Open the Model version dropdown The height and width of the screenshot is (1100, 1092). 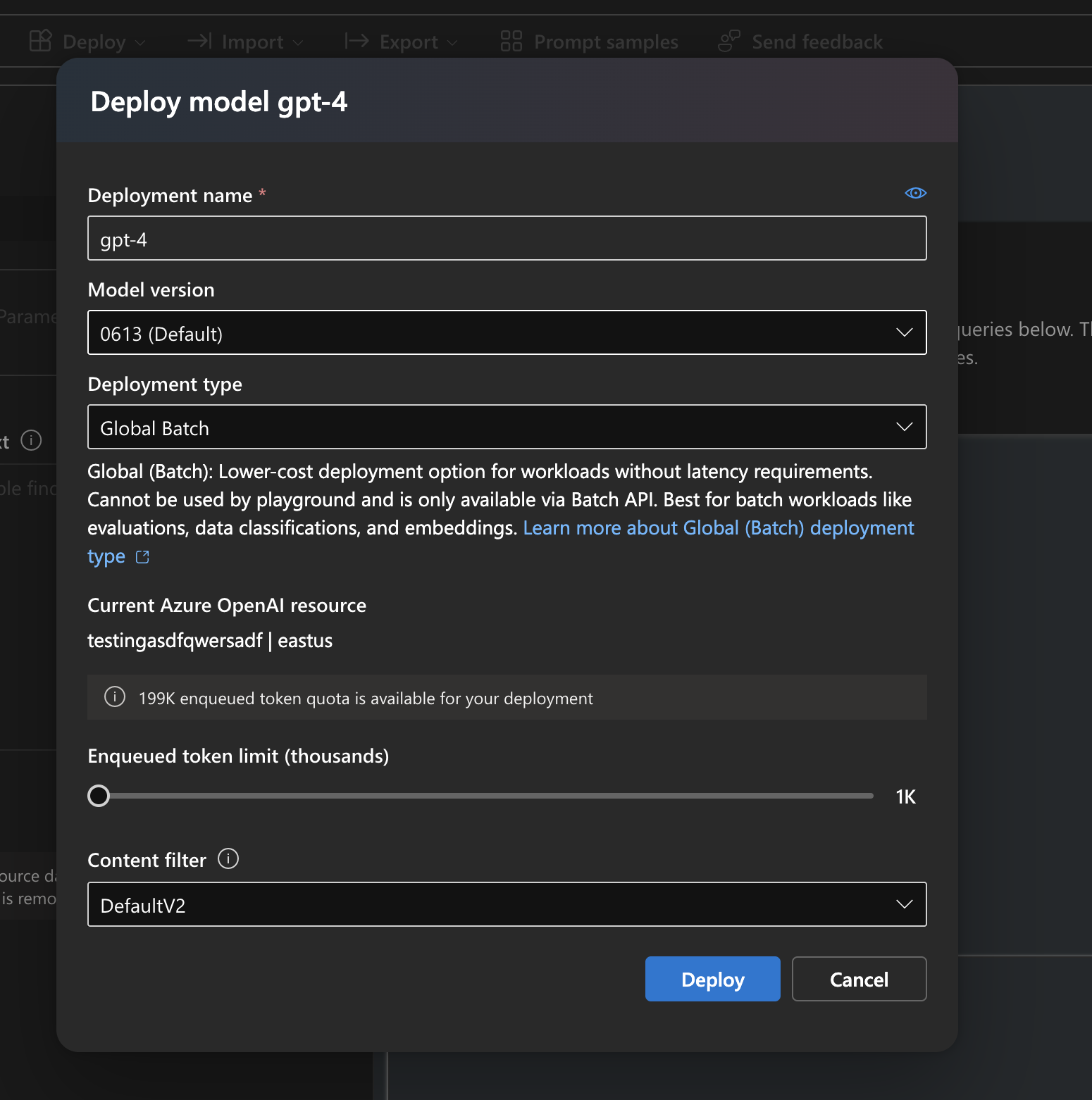pos(507,332)
